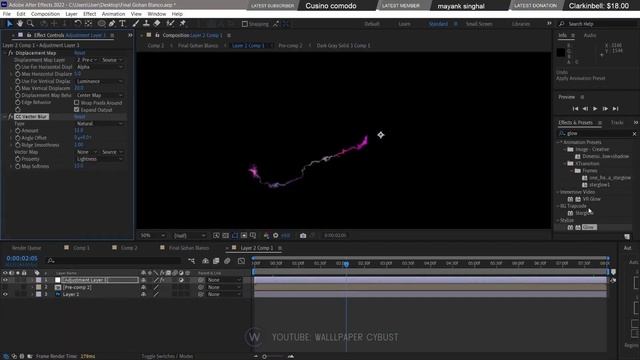
Task: Open the graph editor icon
Action: pyautogui.click(x=241, y=260)
